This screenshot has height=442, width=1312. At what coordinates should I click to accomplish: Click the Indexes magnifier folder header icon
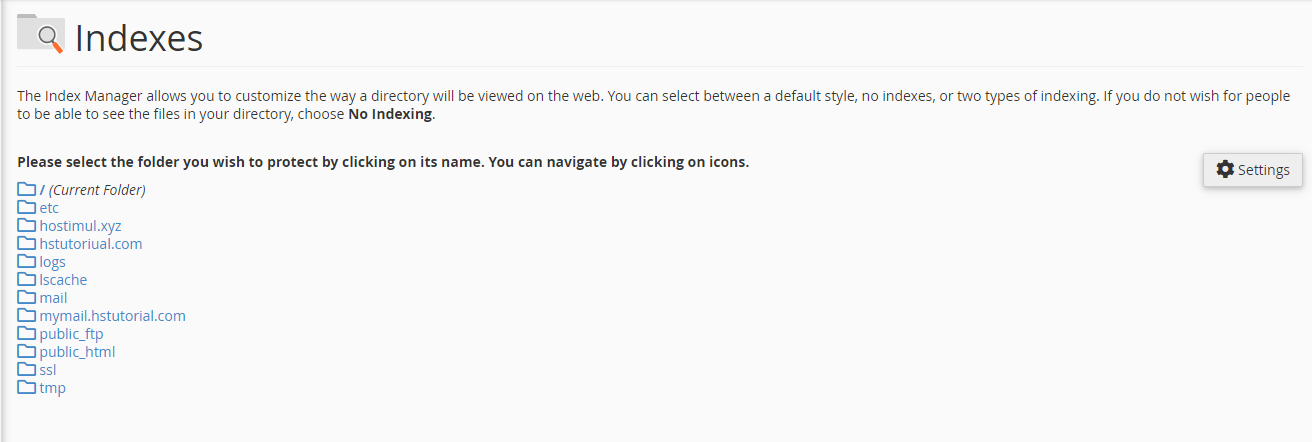[41, 33]
